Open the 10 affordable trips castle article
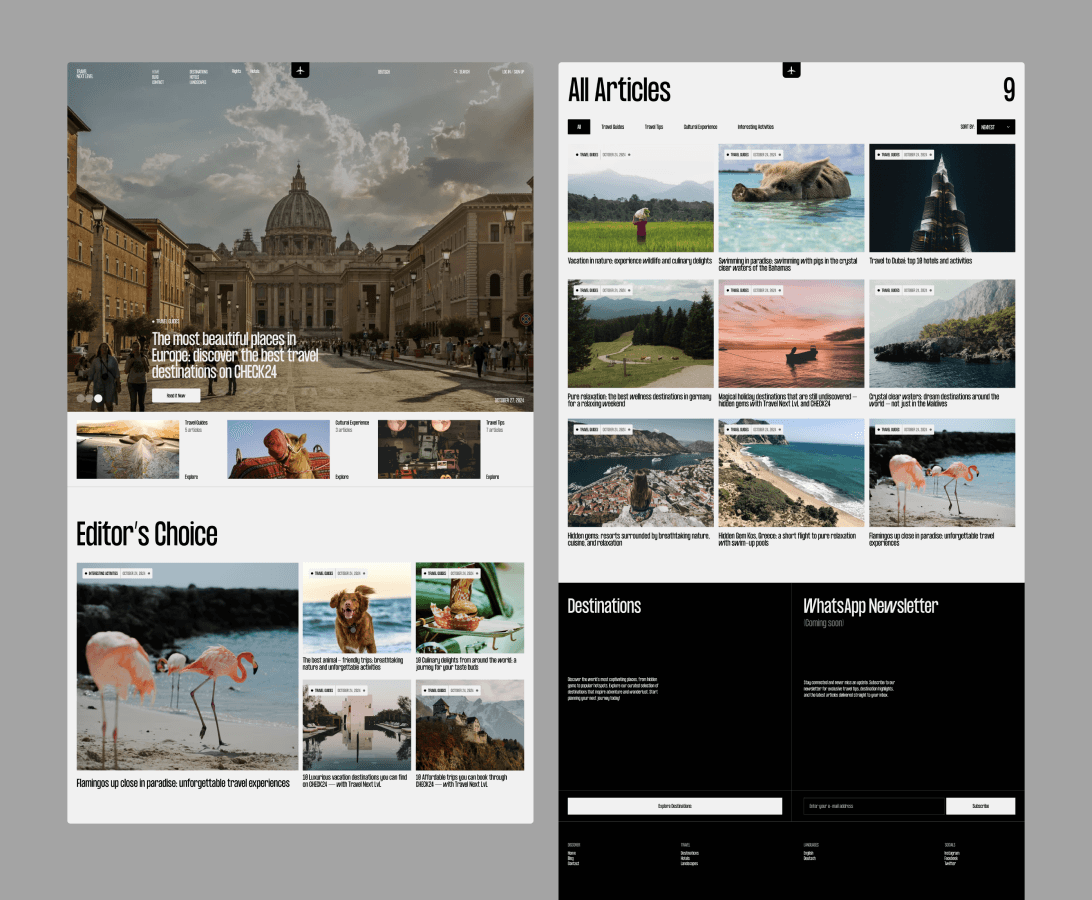 469,734
